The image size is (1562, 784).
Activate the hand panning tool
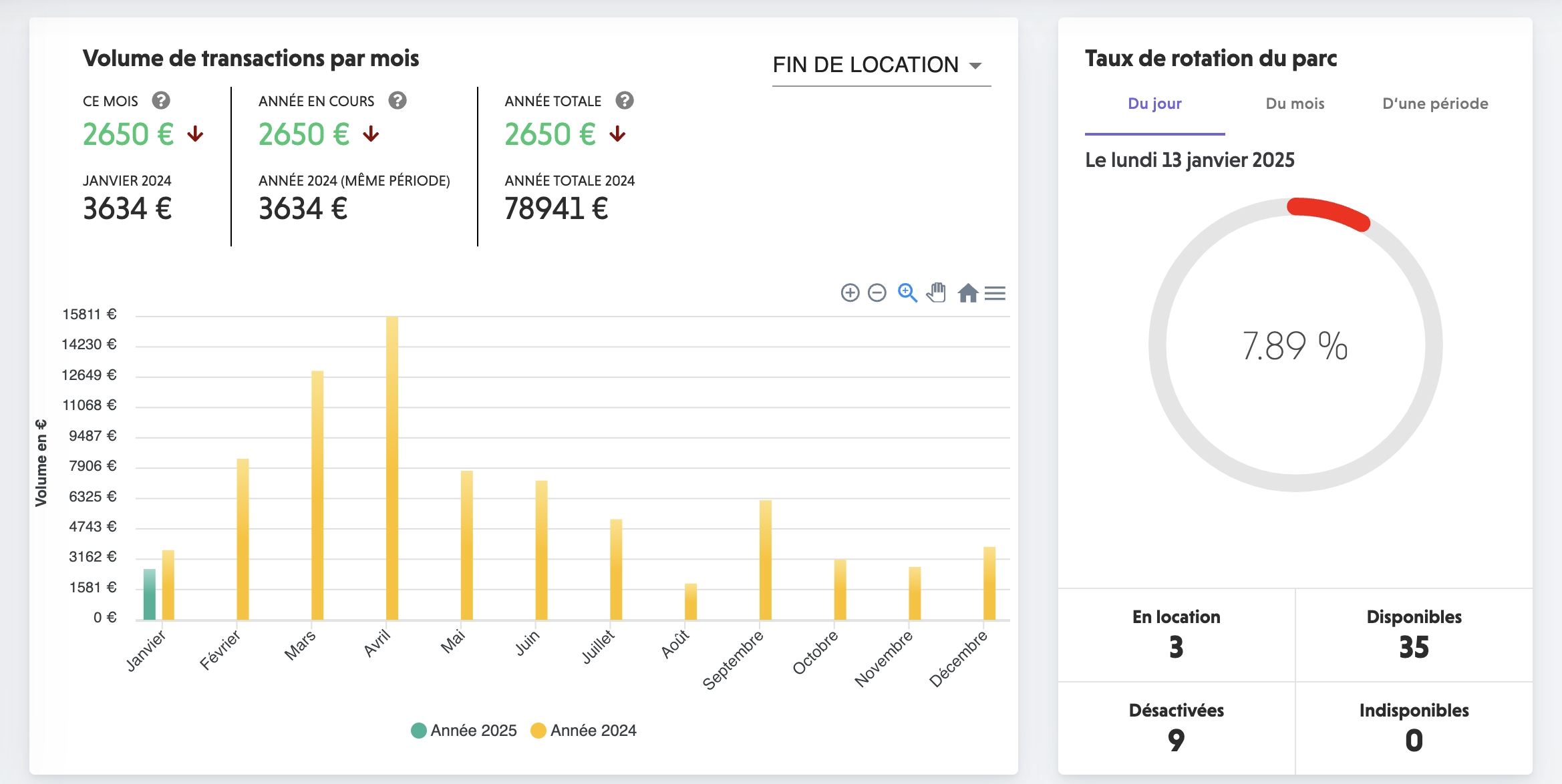pyautogui.click(x=937, y=293)
